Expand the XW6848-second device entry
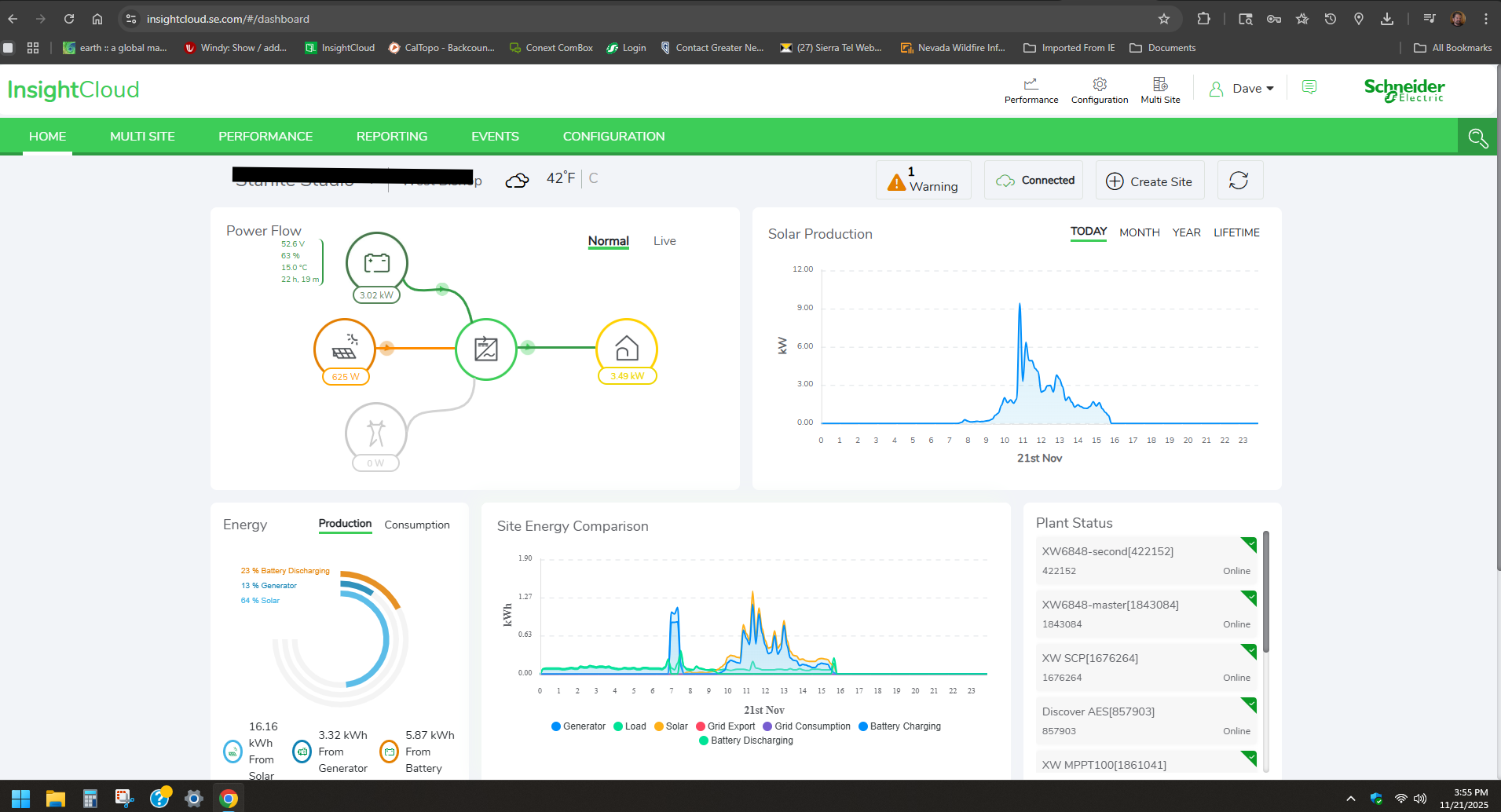The width and height of the screenshot is (1501, 812). 1147,561
